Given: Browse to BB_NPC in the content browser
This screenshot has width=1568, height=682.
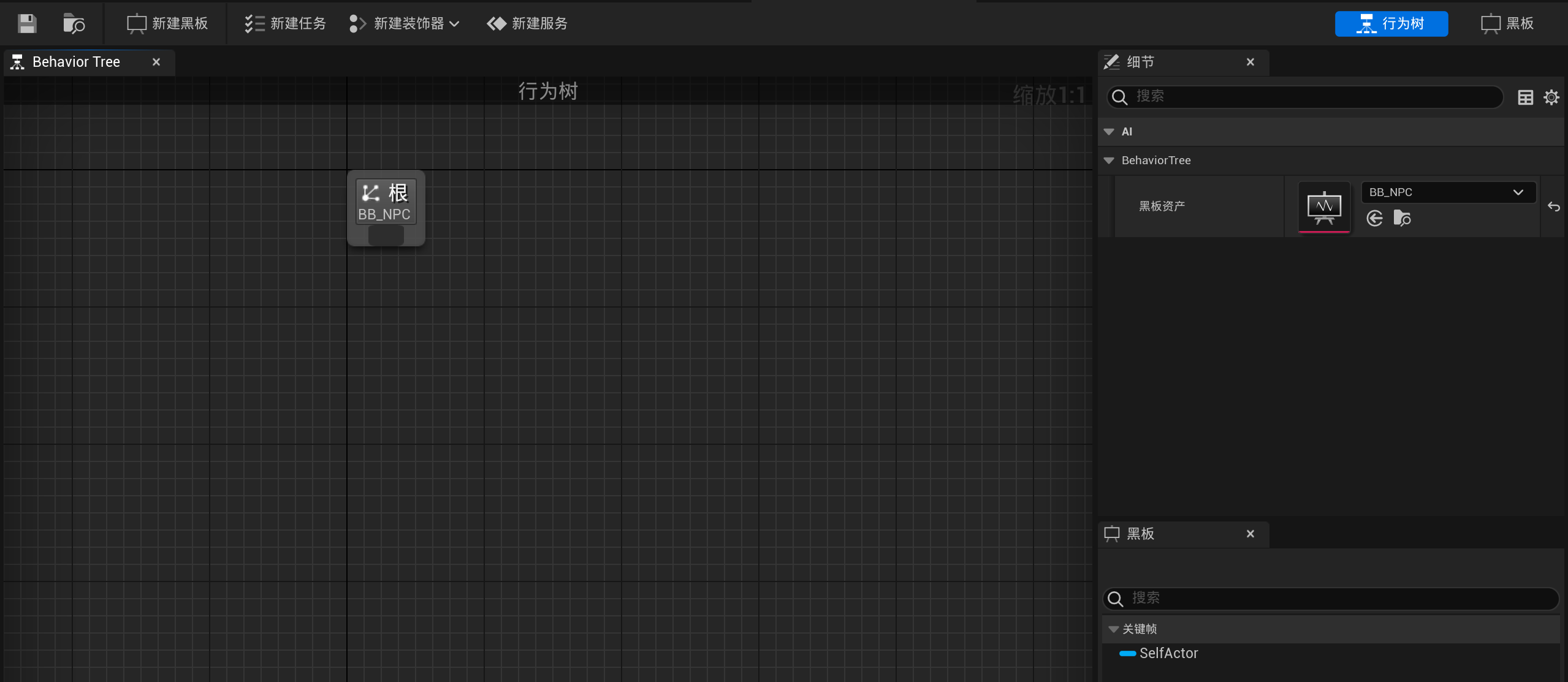Looking at the screenshot, I should tap(1402, 218).
